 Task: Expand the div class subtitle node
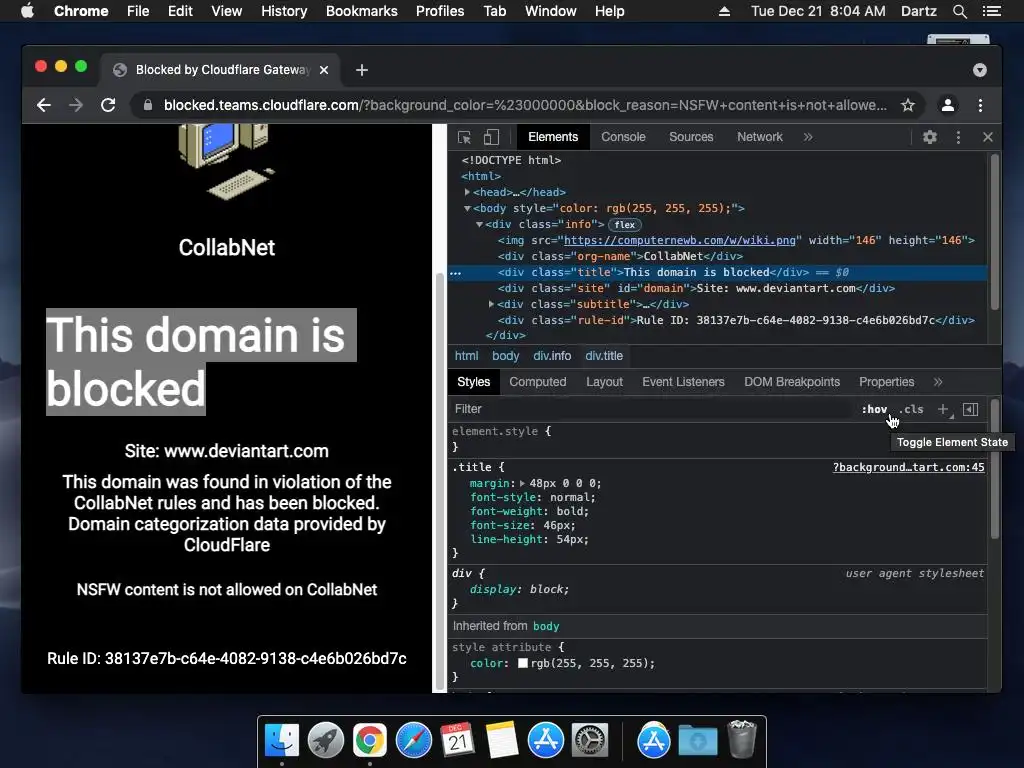pyautogui.click(x=491, y=304)
